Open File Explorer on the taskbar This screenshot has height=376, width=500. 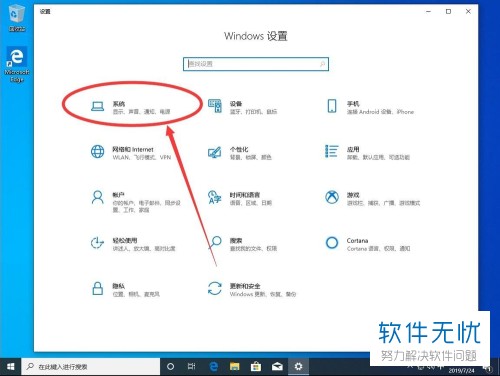[235, 367]
